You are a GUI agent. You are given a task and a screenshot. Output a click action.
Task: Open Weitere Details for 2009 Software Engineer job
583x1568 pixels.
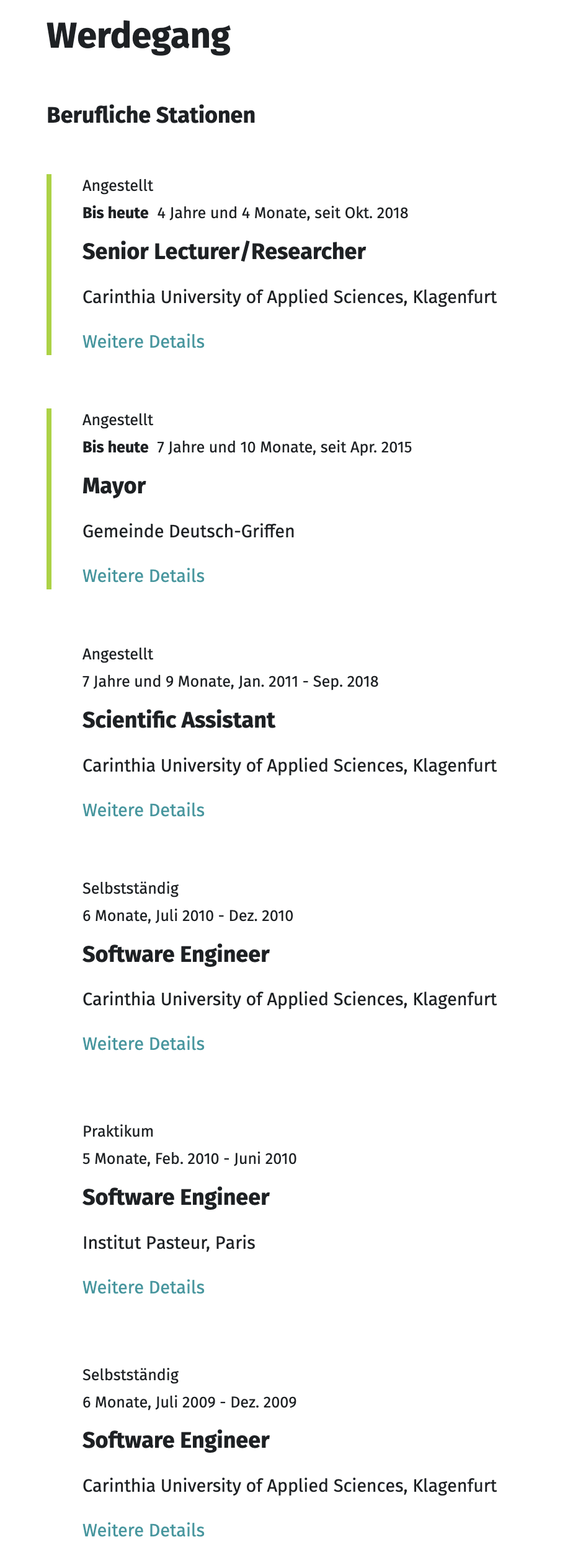pos(143,1530)
